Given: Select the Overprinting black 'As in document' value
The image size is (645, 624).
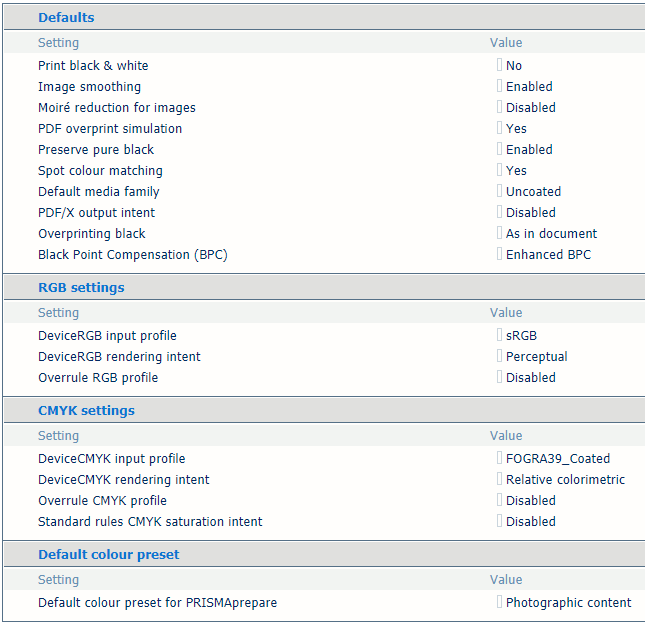Looking at the screenshot, I should click(551, 233).
